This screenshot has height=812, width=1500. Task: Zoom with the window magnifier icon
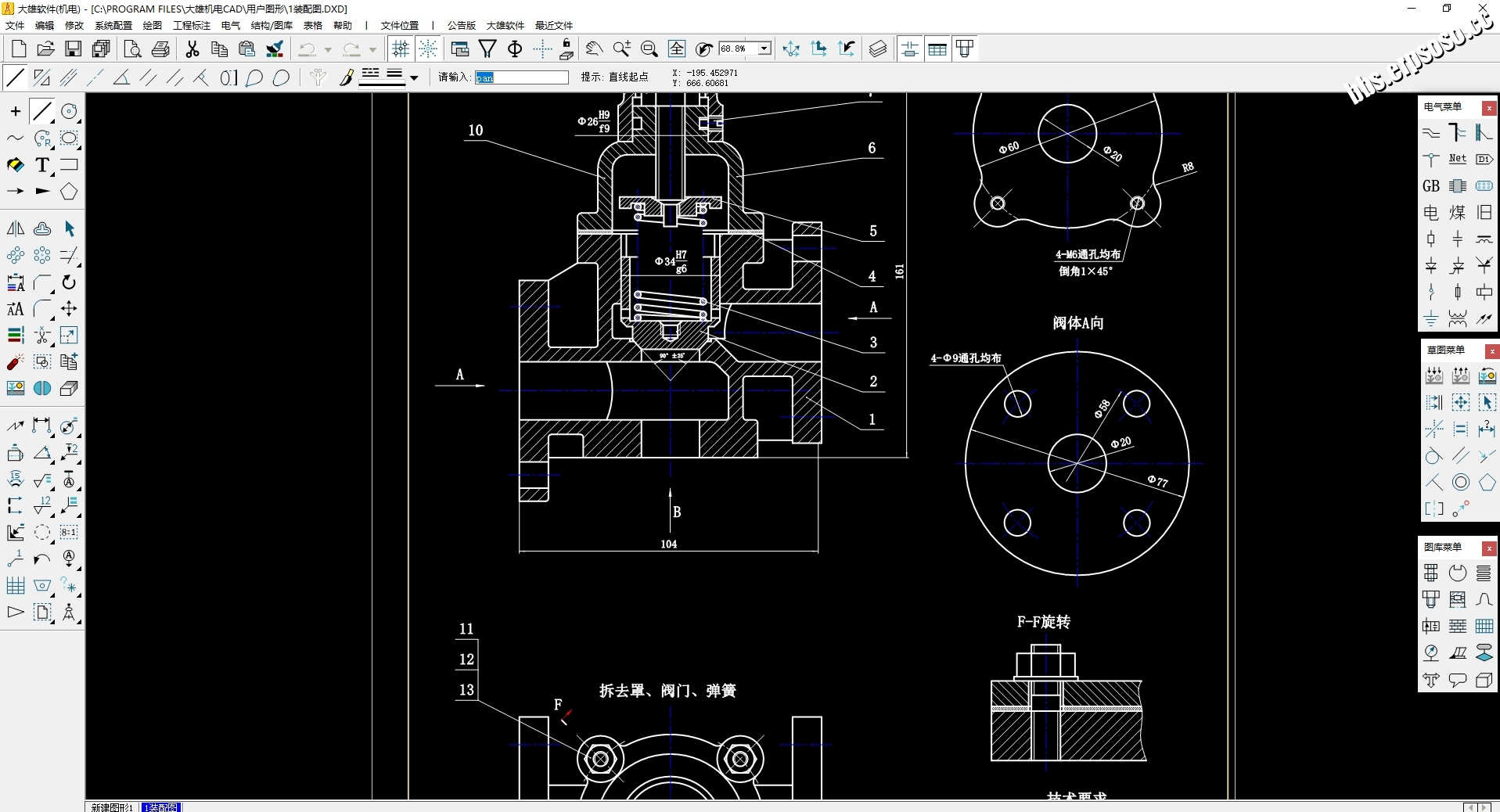(649, 49)
